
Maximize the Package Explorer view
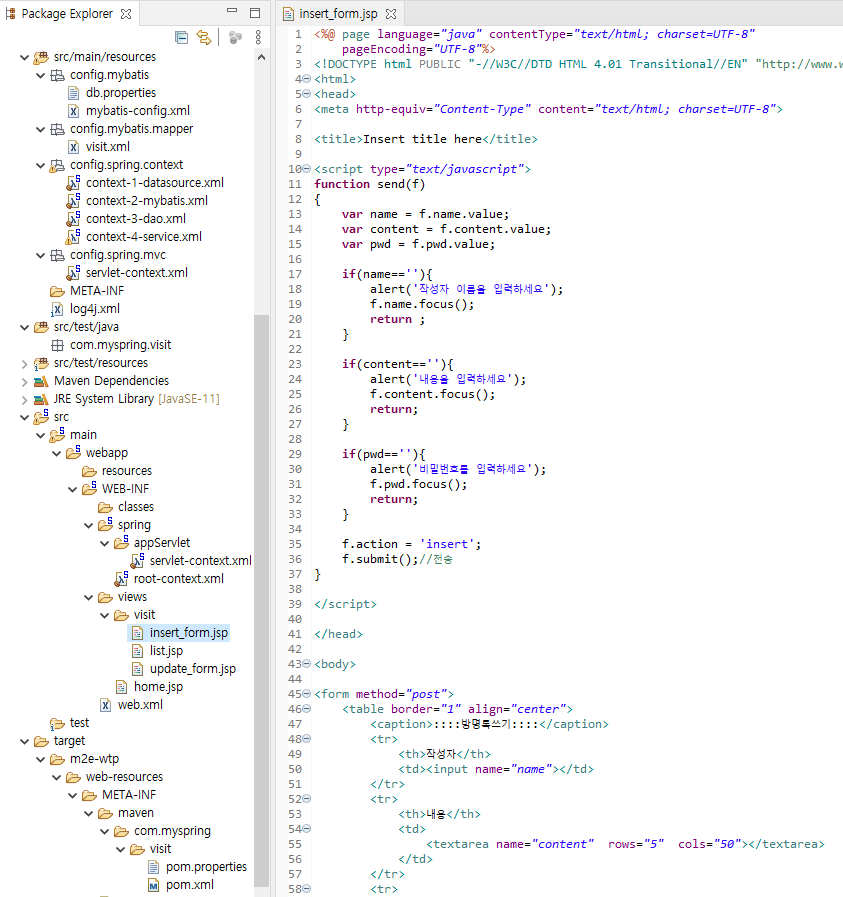(x=255, y=13)
